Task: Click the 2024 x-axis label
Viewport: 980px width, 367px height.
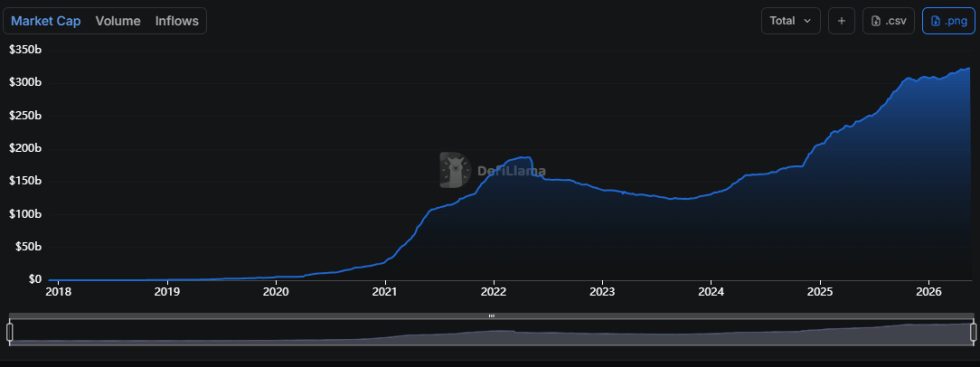Action: coord(711,291)
